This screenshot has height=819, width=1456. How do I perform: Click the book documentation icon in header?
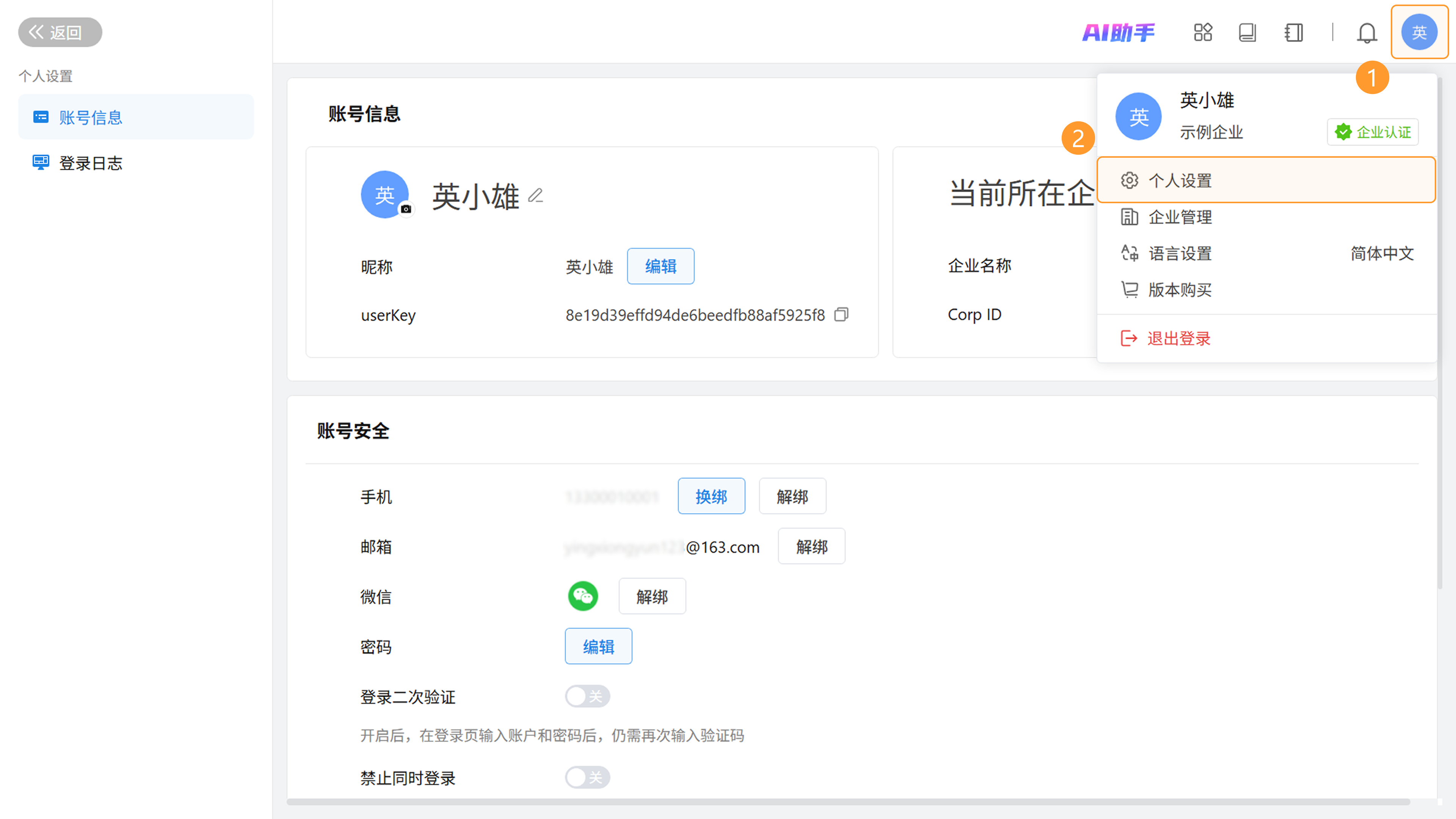[x=1247, y=32]
